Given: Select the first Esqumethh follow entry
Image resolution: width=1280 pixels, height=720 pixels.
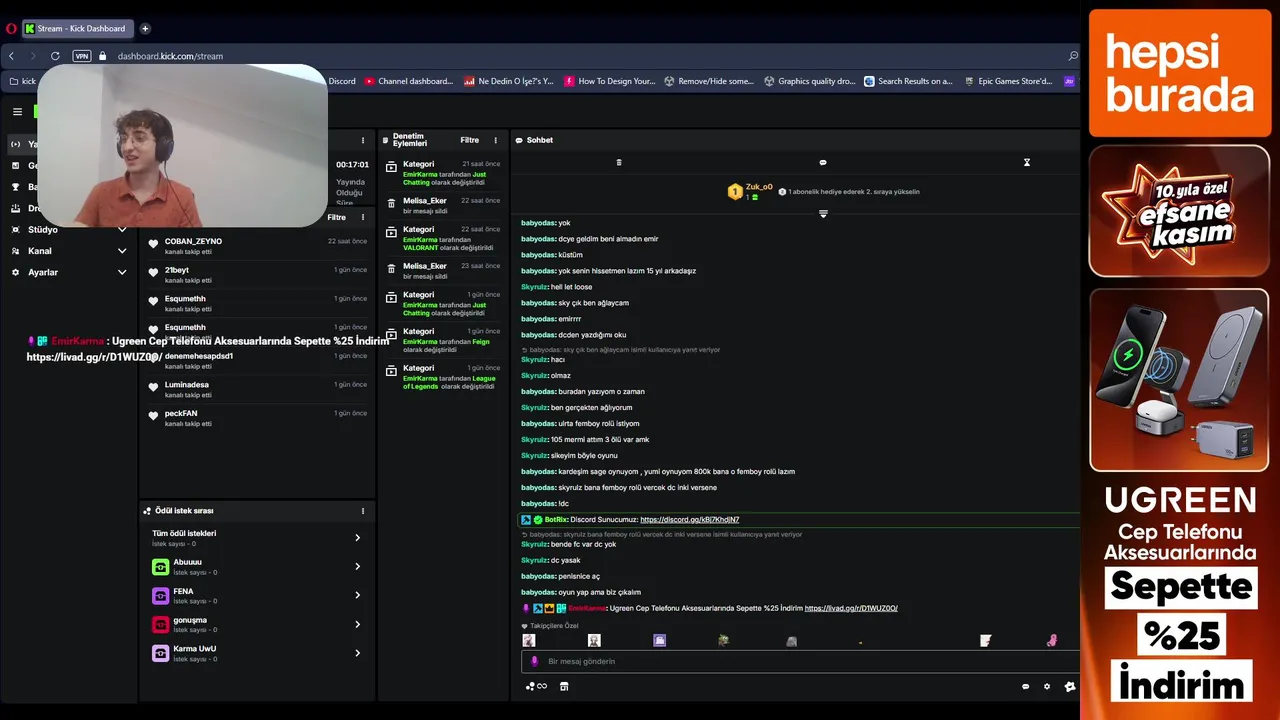Looking at the screenshot, I should coord(257,303).
